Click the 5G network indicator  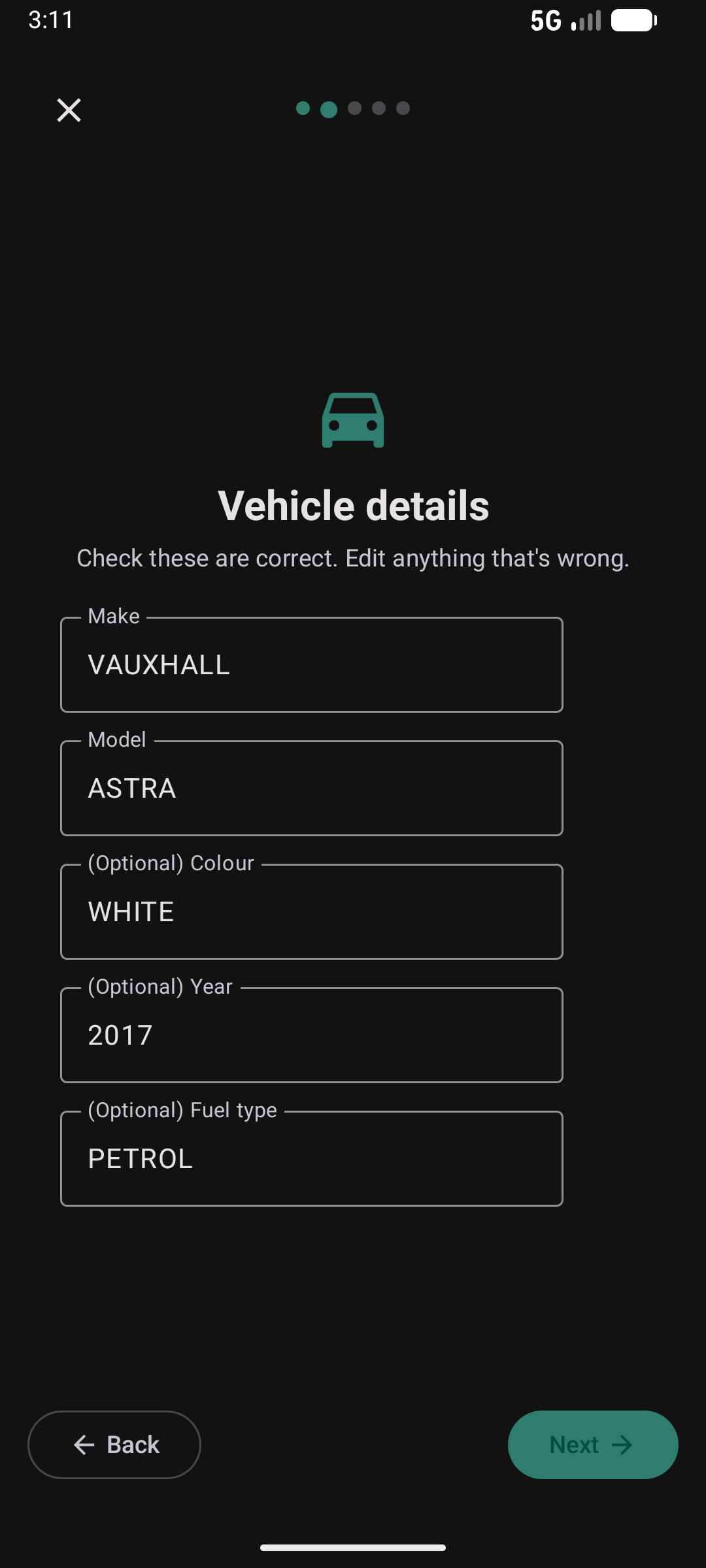pos(548,20)
